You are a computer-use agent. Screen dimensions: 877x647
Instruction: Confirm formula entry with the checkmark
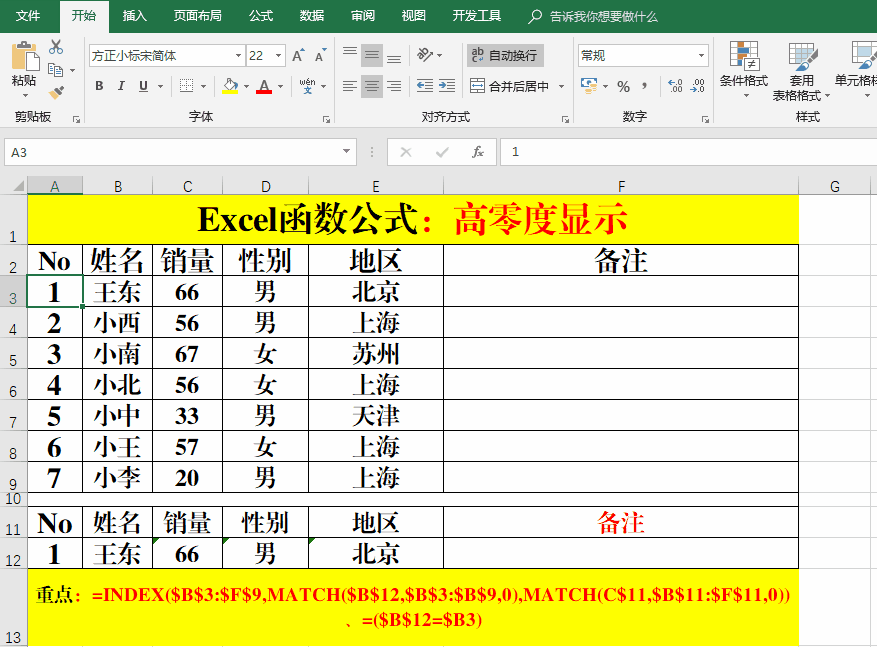(x=442, y=152)
